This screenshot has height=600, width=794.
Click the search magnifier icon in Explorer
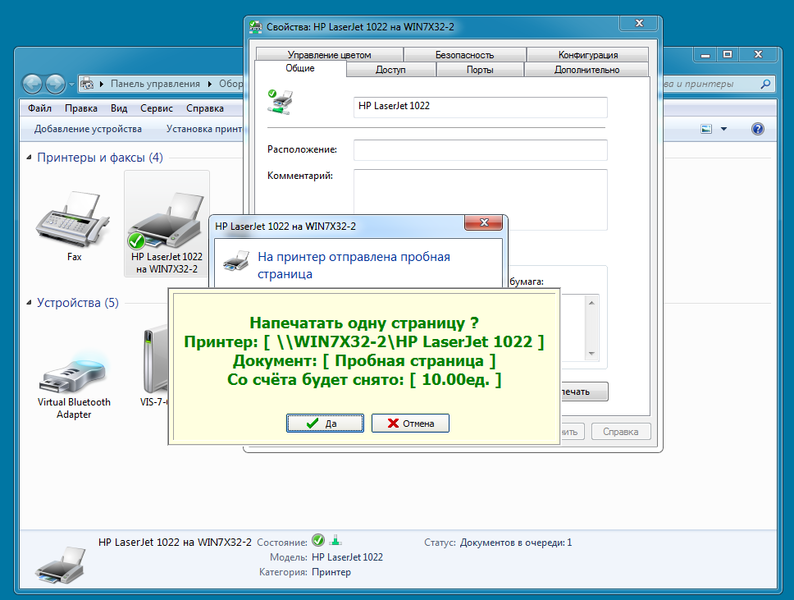[x=766, y=84]
